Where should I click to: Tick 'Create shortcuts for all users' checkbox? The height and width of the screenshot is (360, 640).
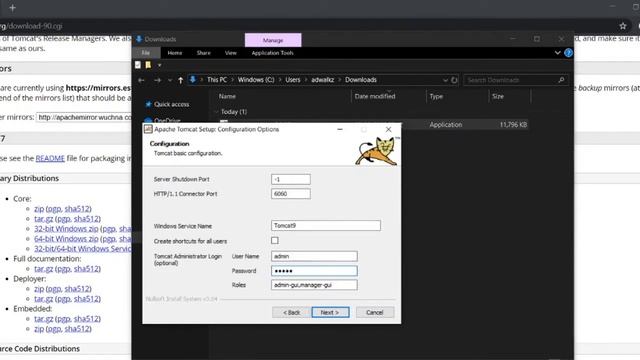point(275,241)
